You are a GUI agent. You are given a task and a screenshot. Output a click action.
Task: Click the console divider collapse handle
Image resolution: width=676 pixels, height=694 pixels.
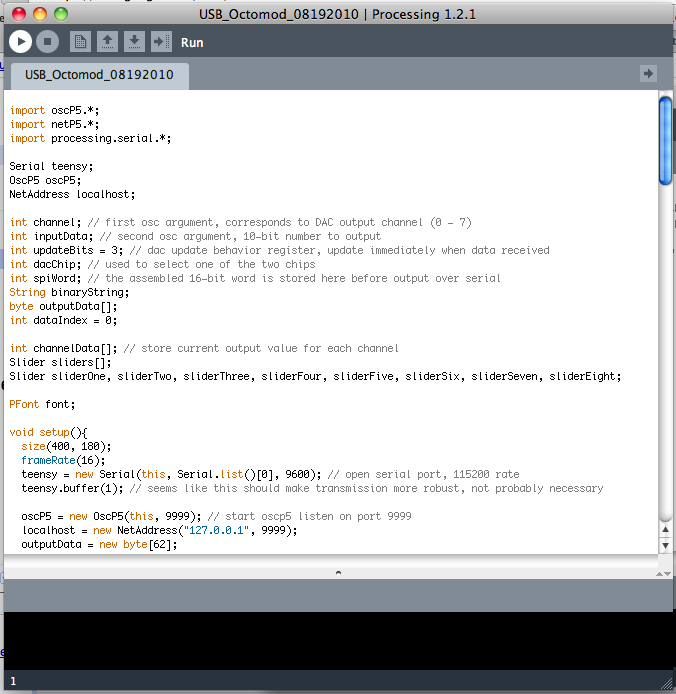click(338, 573)
